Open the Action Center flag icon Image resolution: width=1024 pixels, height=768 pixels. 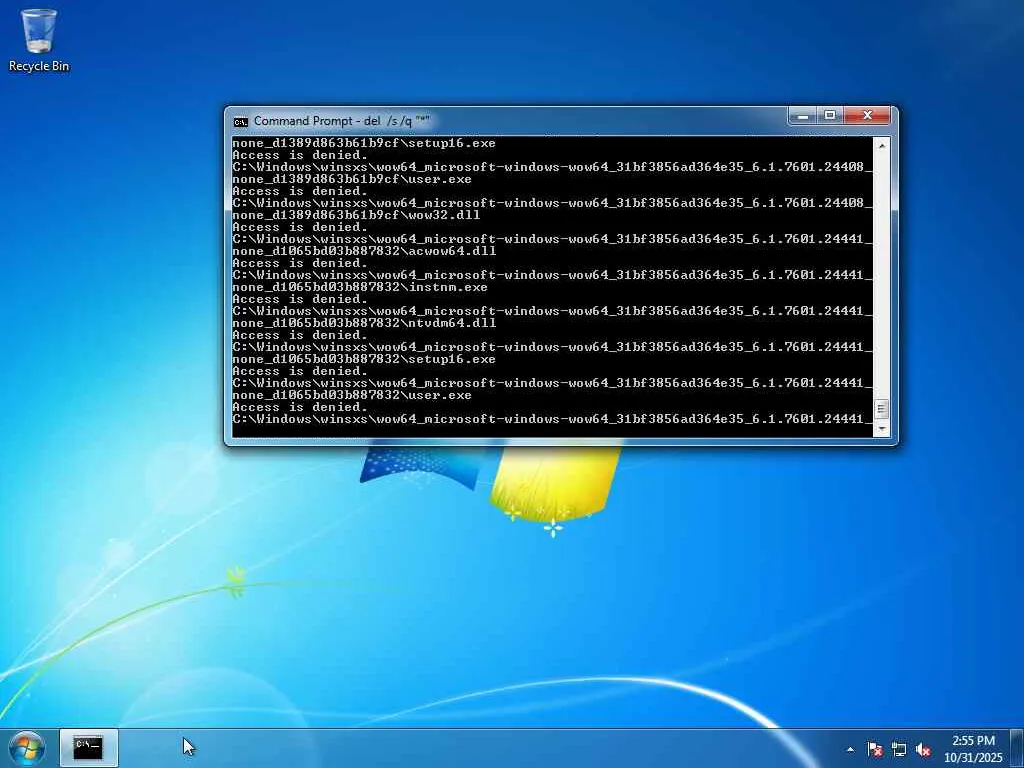[874, 750]
